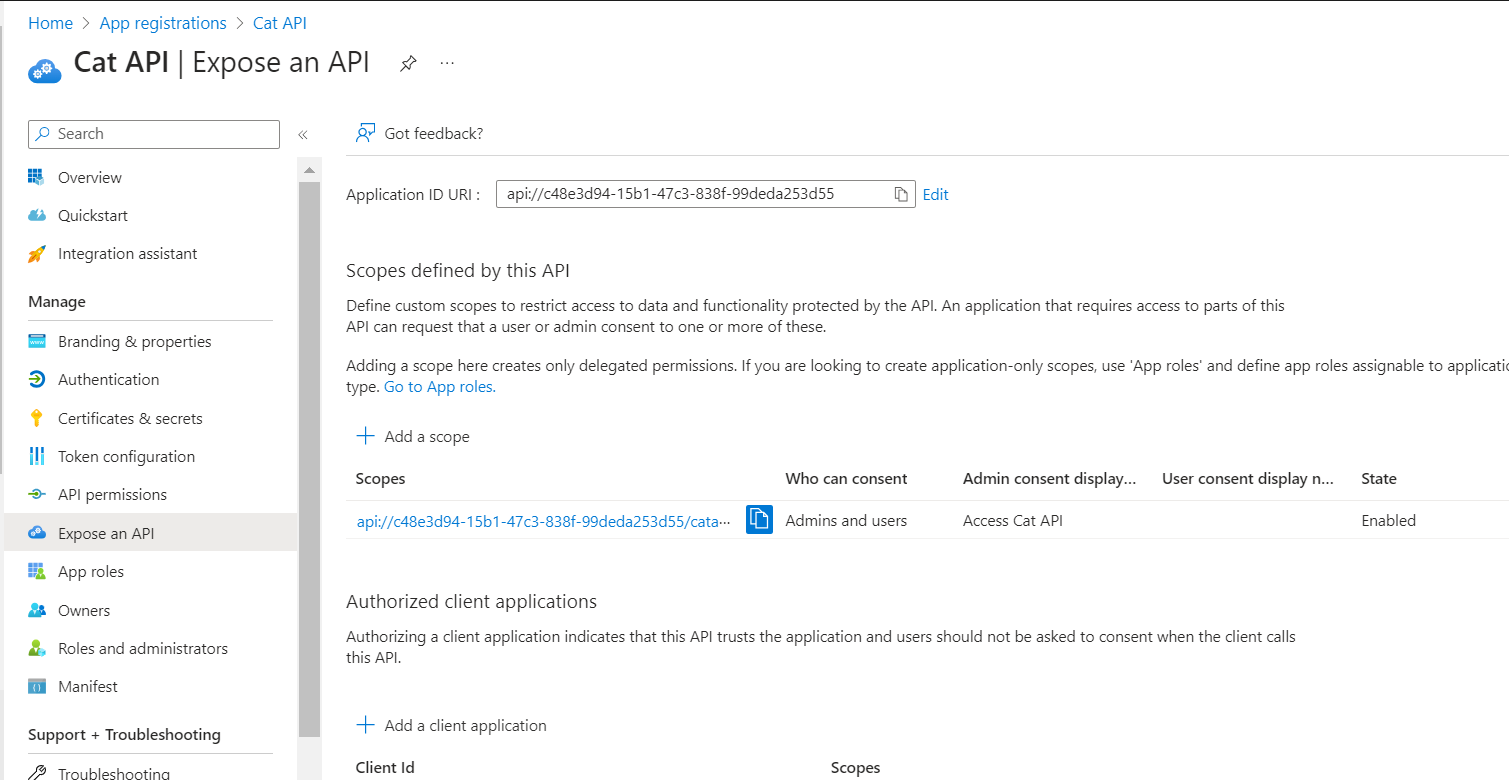Screen dimensions: 1509x780
Task: Click Who can consent column header
Action: (x=847, y=479)
